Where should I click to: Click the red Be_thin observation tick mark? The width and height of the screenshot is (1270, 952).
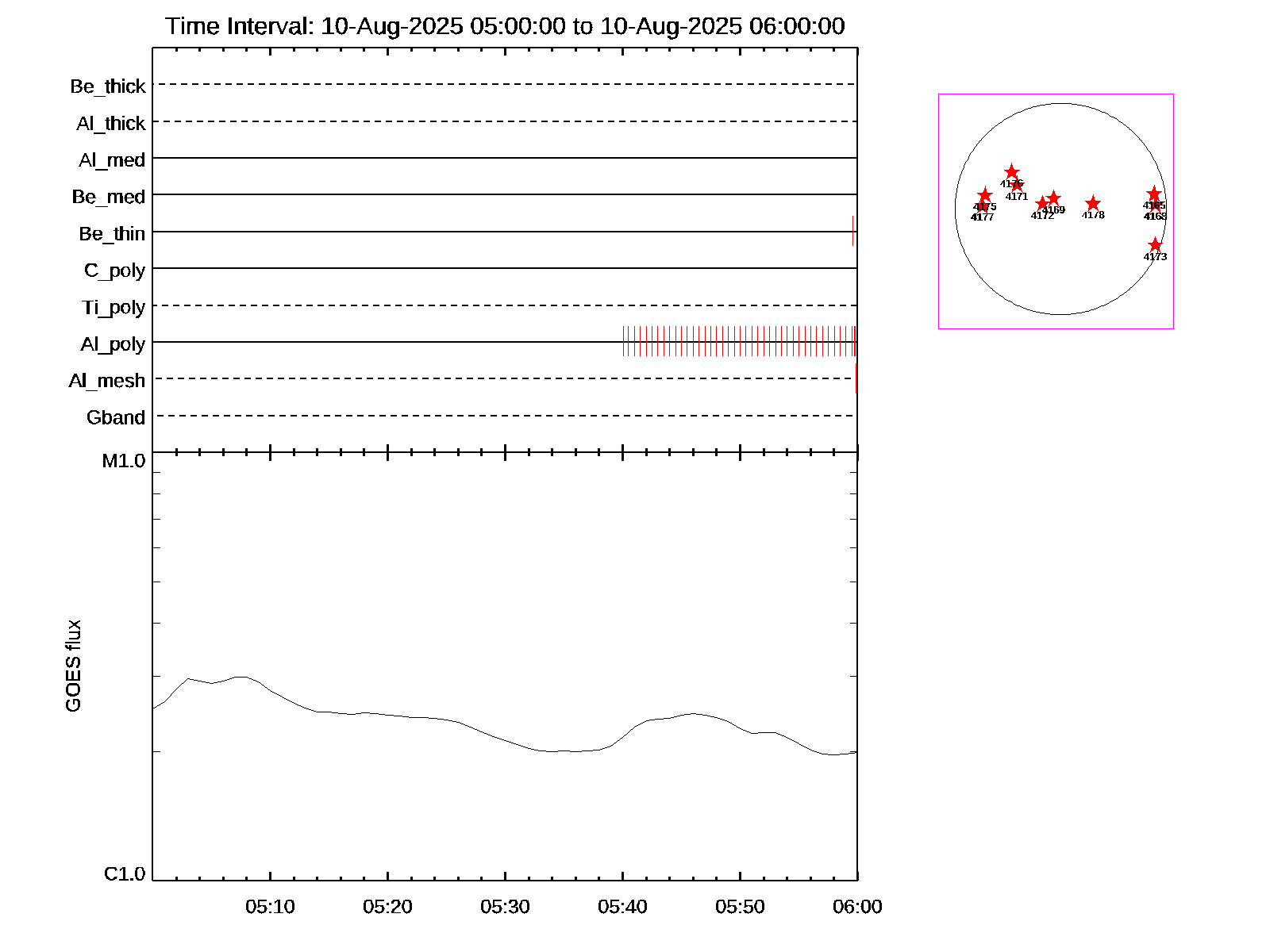(x=852, y=231)
